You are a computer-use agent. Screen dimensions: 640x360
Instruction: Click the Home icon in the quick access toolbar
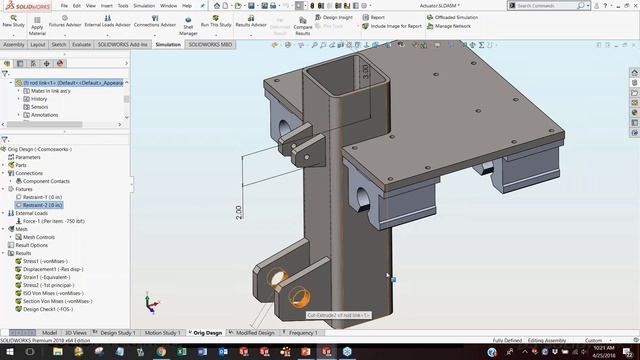pyautogui.click(x=217, y=6)
